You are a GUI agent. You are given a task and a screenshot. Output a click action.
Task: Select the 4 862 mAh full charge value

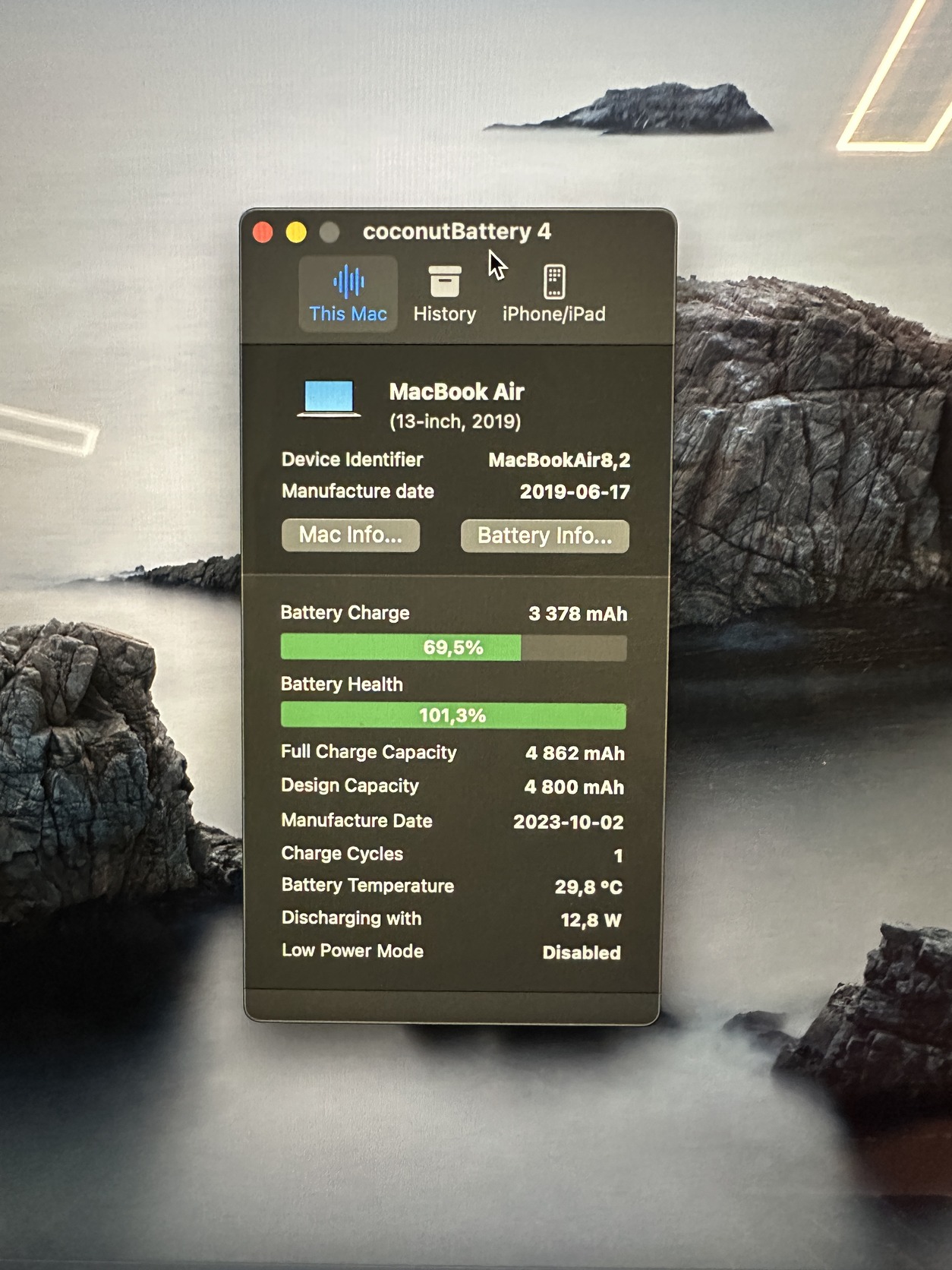click(575, 753)
